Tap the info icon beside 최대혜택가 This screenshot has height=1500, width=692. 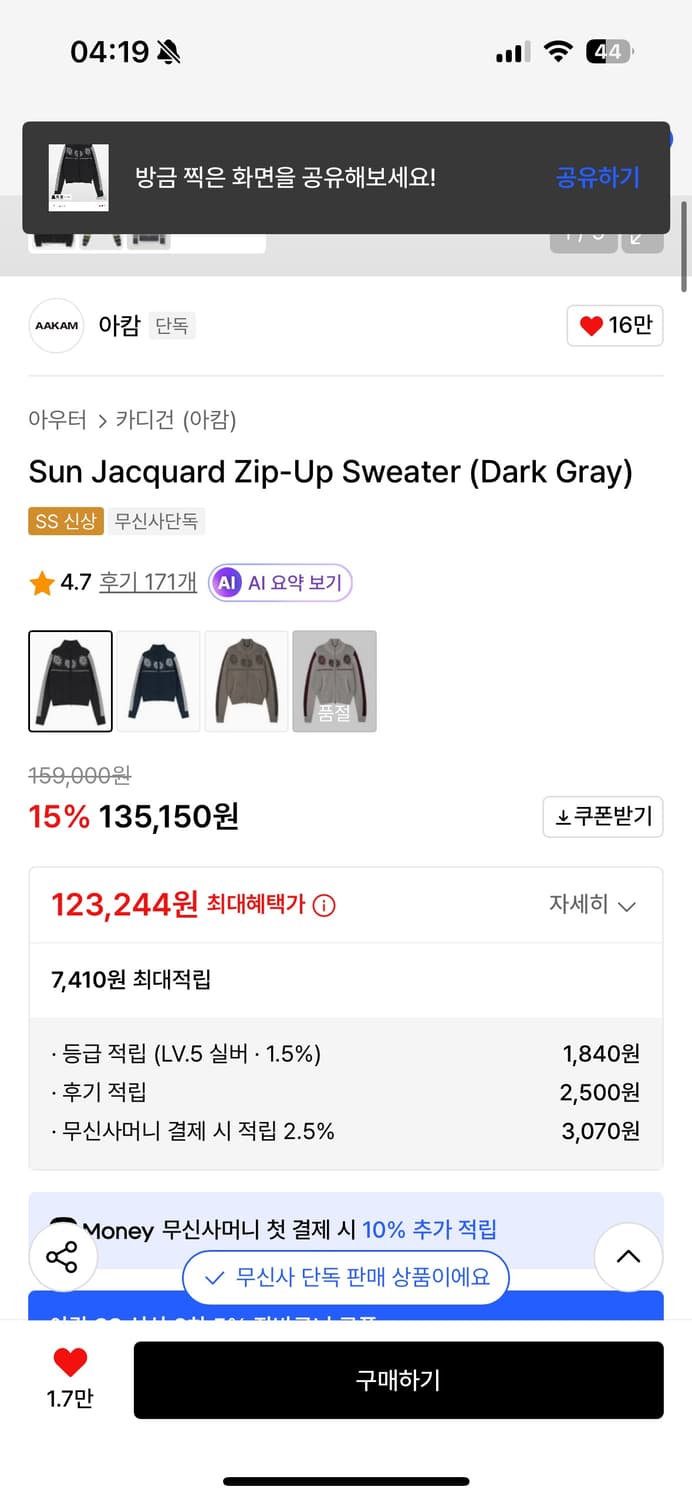point(324,906)
